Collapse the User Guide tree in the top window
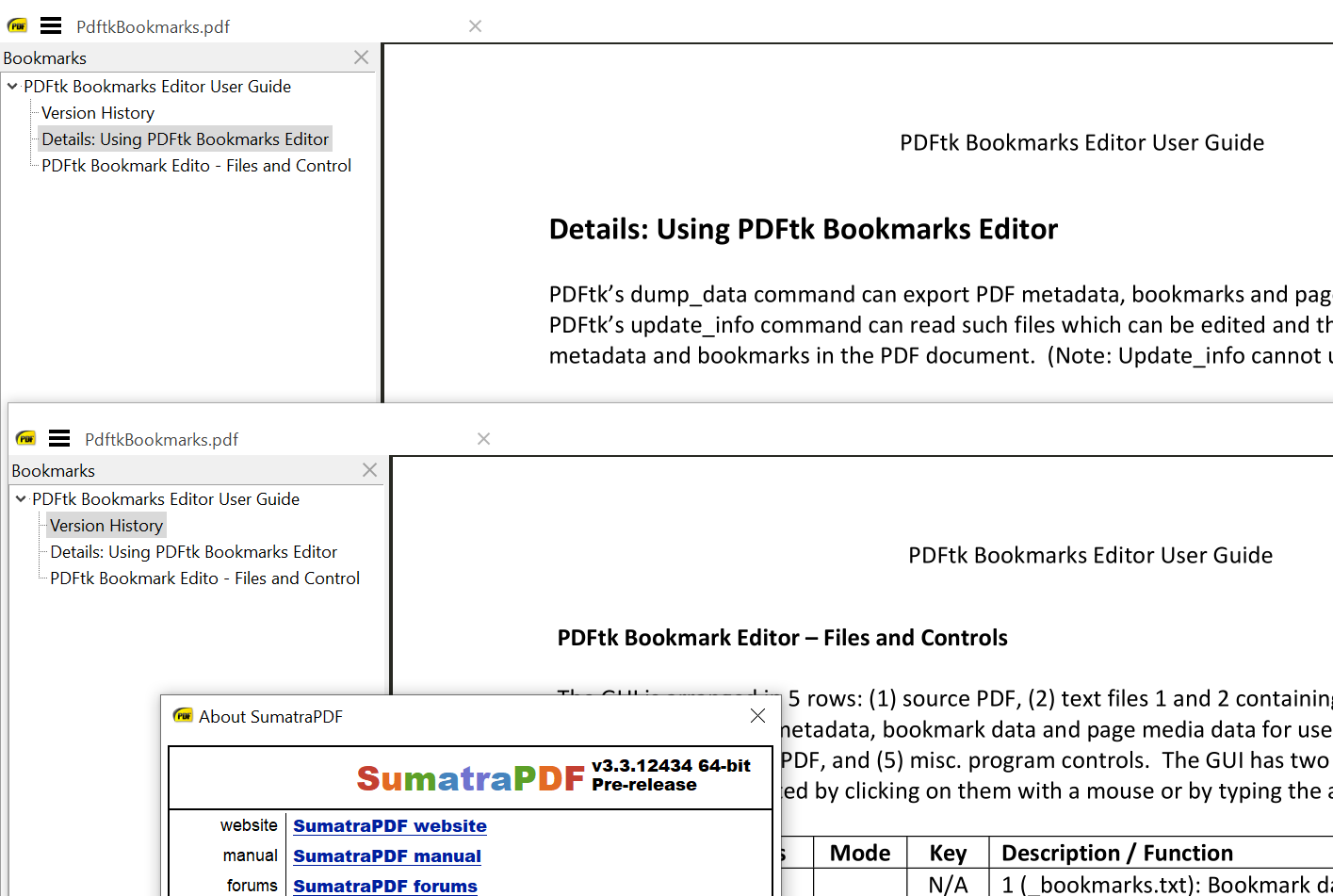1333x896 pixels. [x=11, y=86]
